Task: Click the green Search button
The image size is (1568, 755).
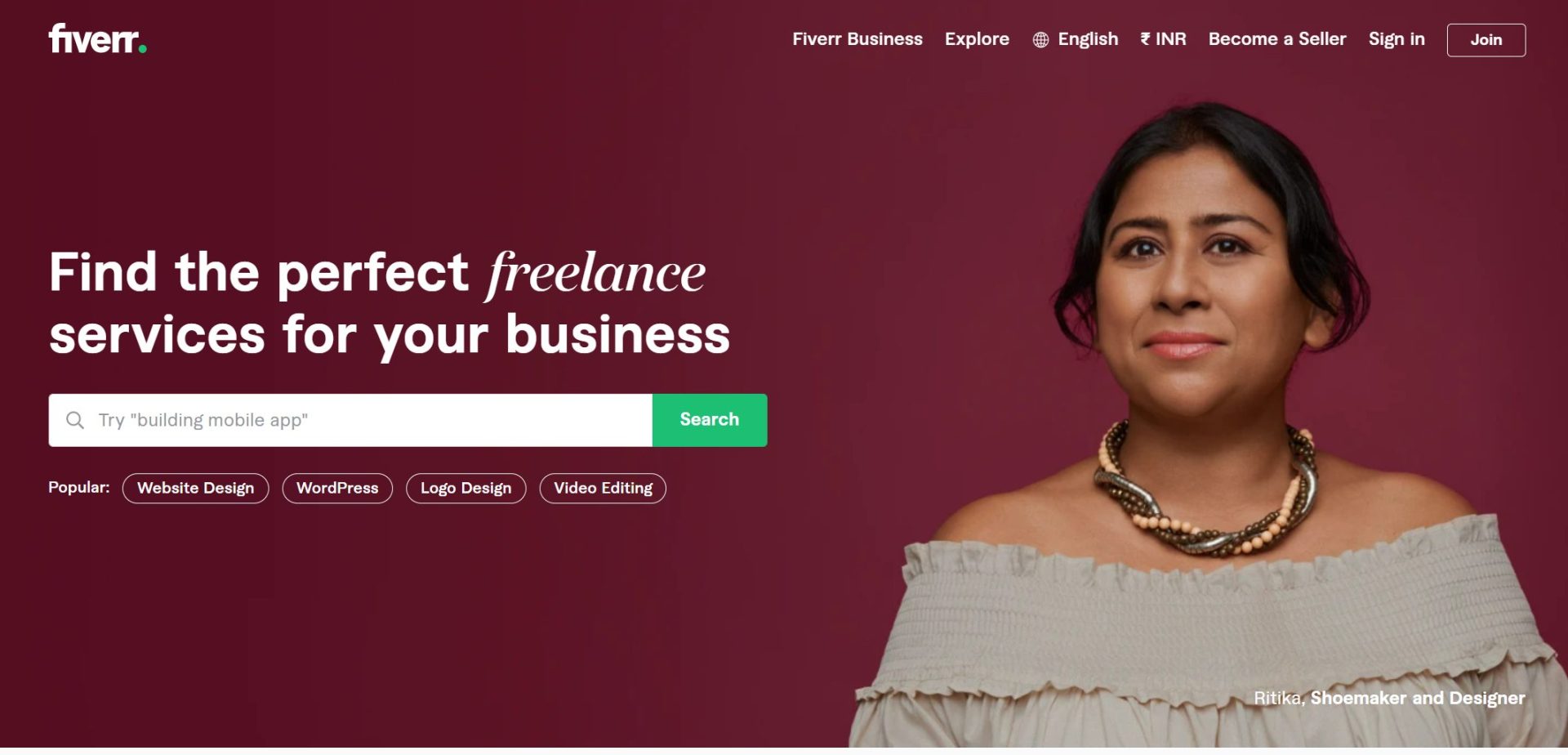Action: coord(710,420)
